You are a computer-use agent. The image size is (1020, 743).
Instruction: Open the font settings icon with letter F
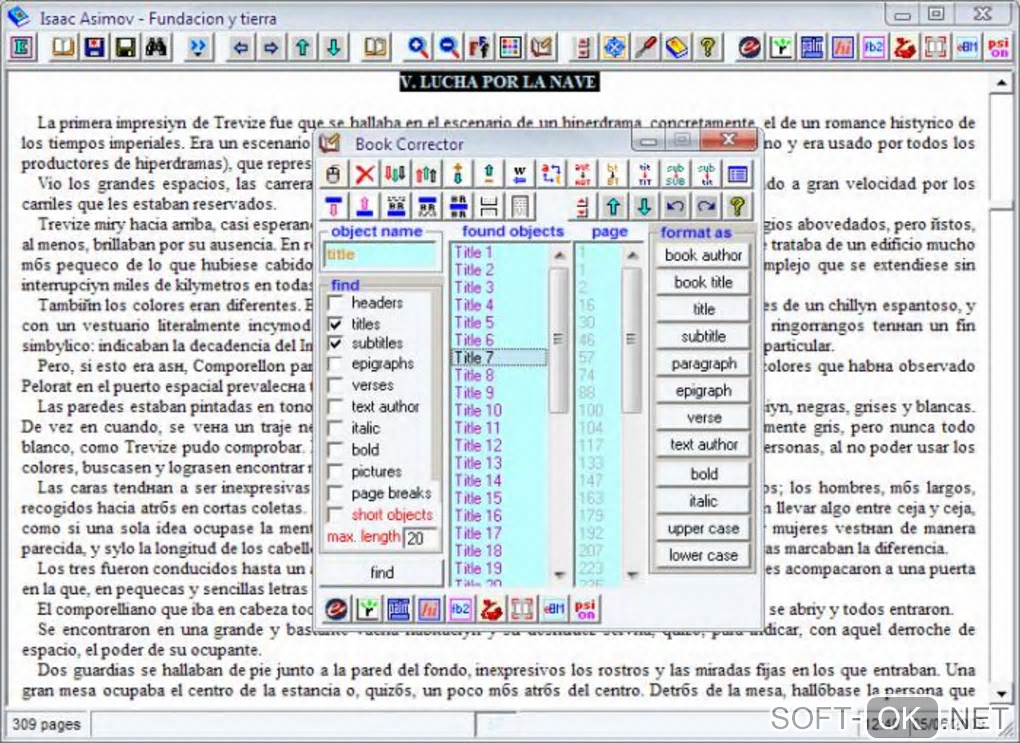click(x=479, y=47)
